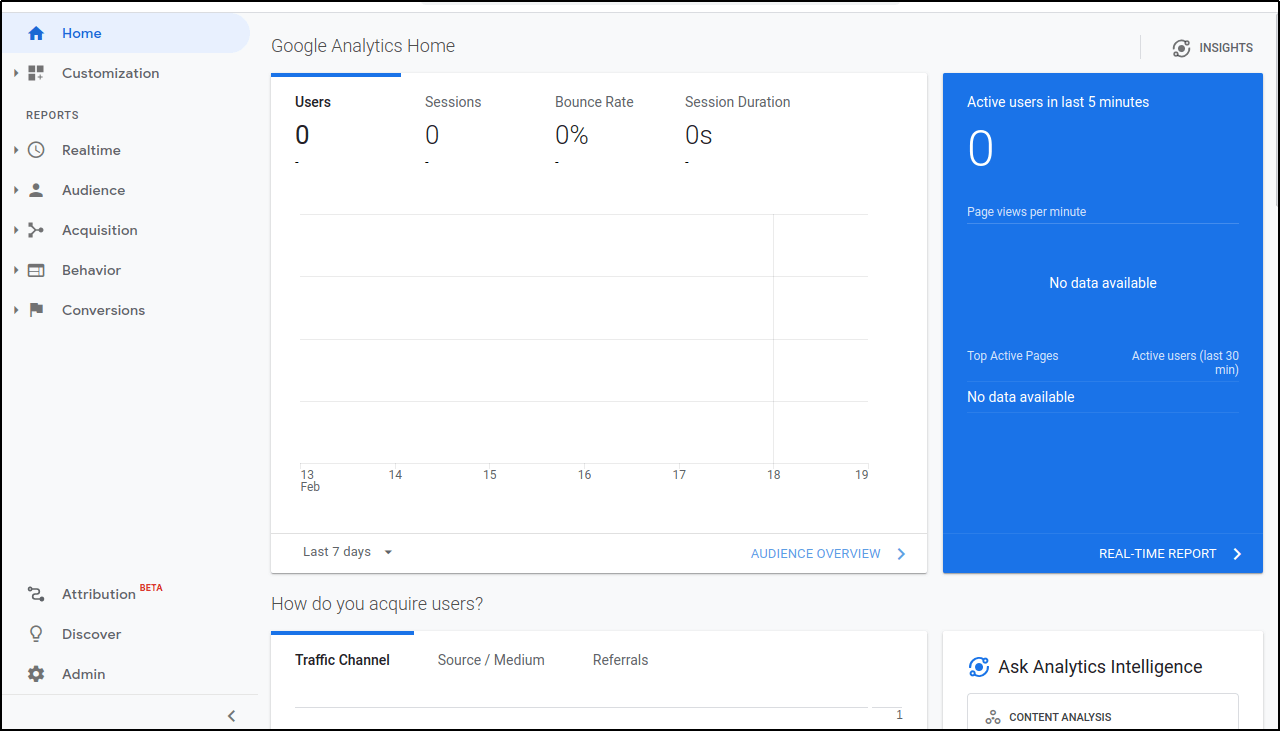Click the Customization dashboard icon
The height and width of the screenshot is (732, 1280).
coord(36,73)
